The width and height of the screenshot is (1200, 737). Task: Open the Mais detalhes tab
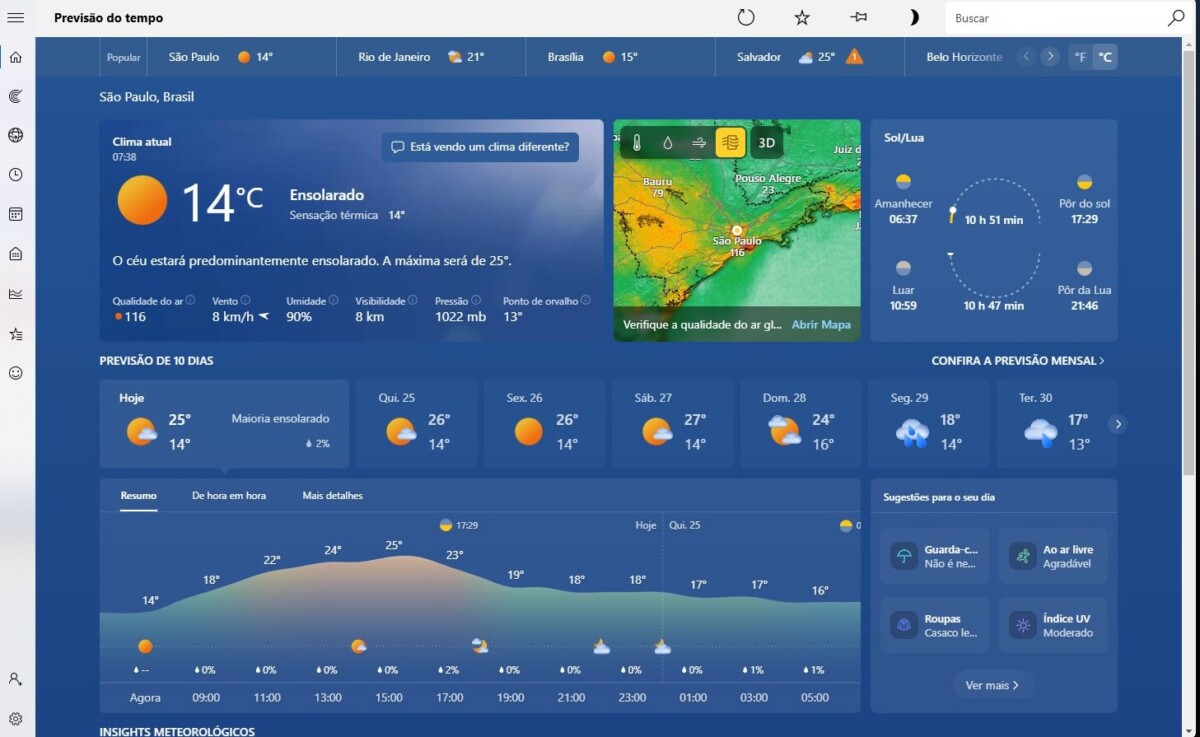(x=332, y=495)
